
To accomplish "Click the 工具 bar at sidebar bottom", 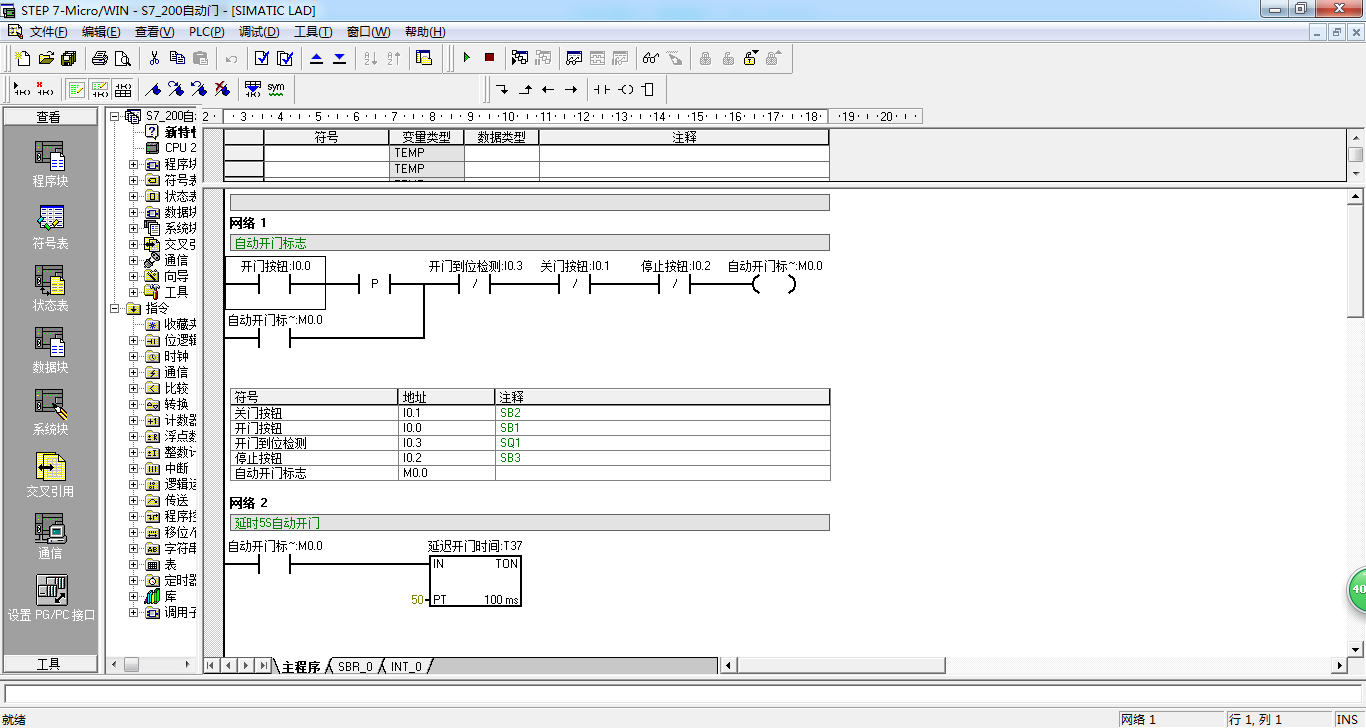I will 50,664.
